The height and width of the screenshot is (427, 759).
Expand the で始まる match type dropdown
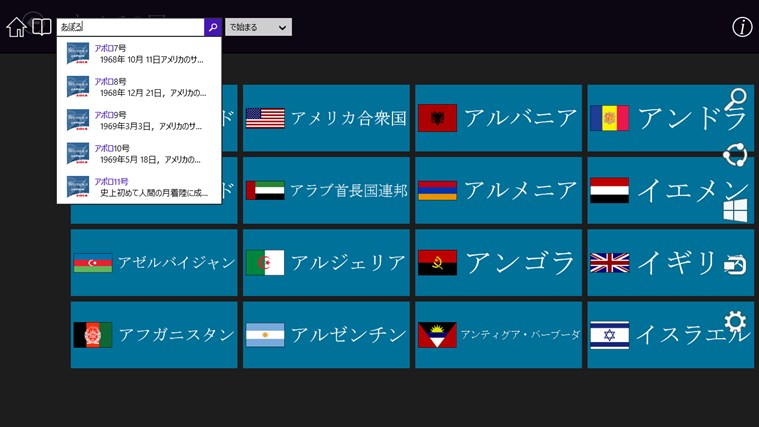coord(258,27)
